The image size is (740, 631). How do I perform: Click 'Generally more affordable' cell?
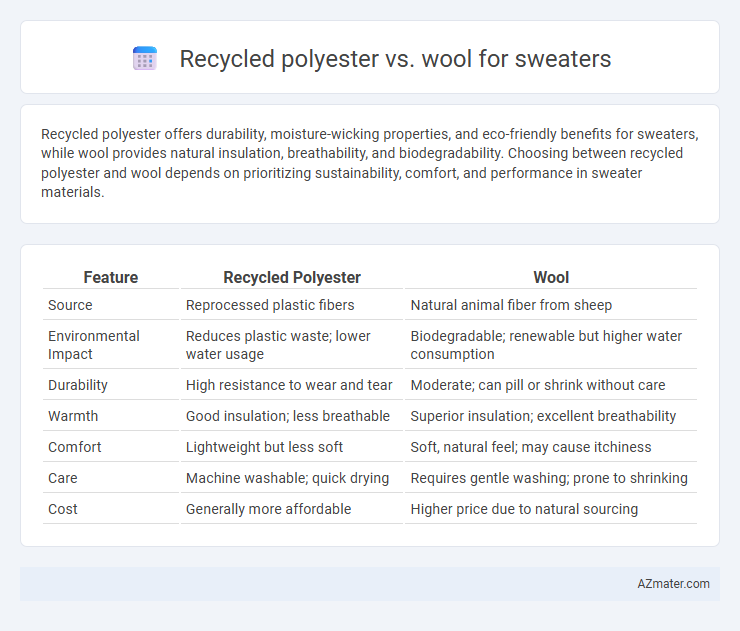tap(269, 509)
